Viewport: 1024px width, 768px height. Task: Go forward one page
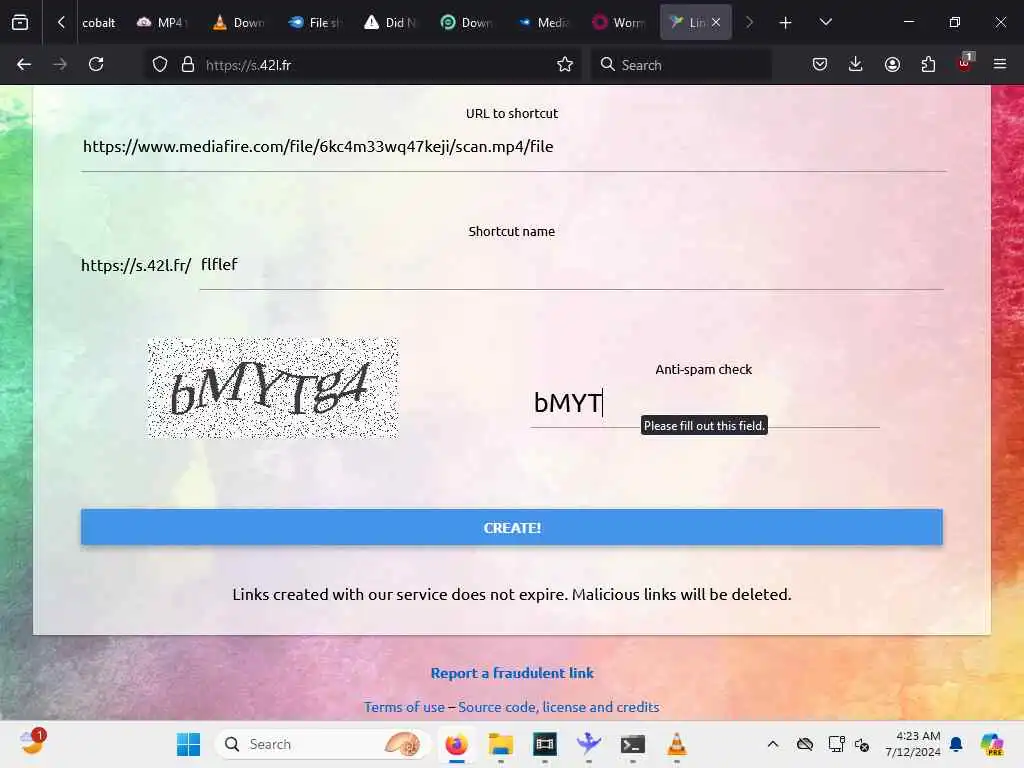[59, 64]
